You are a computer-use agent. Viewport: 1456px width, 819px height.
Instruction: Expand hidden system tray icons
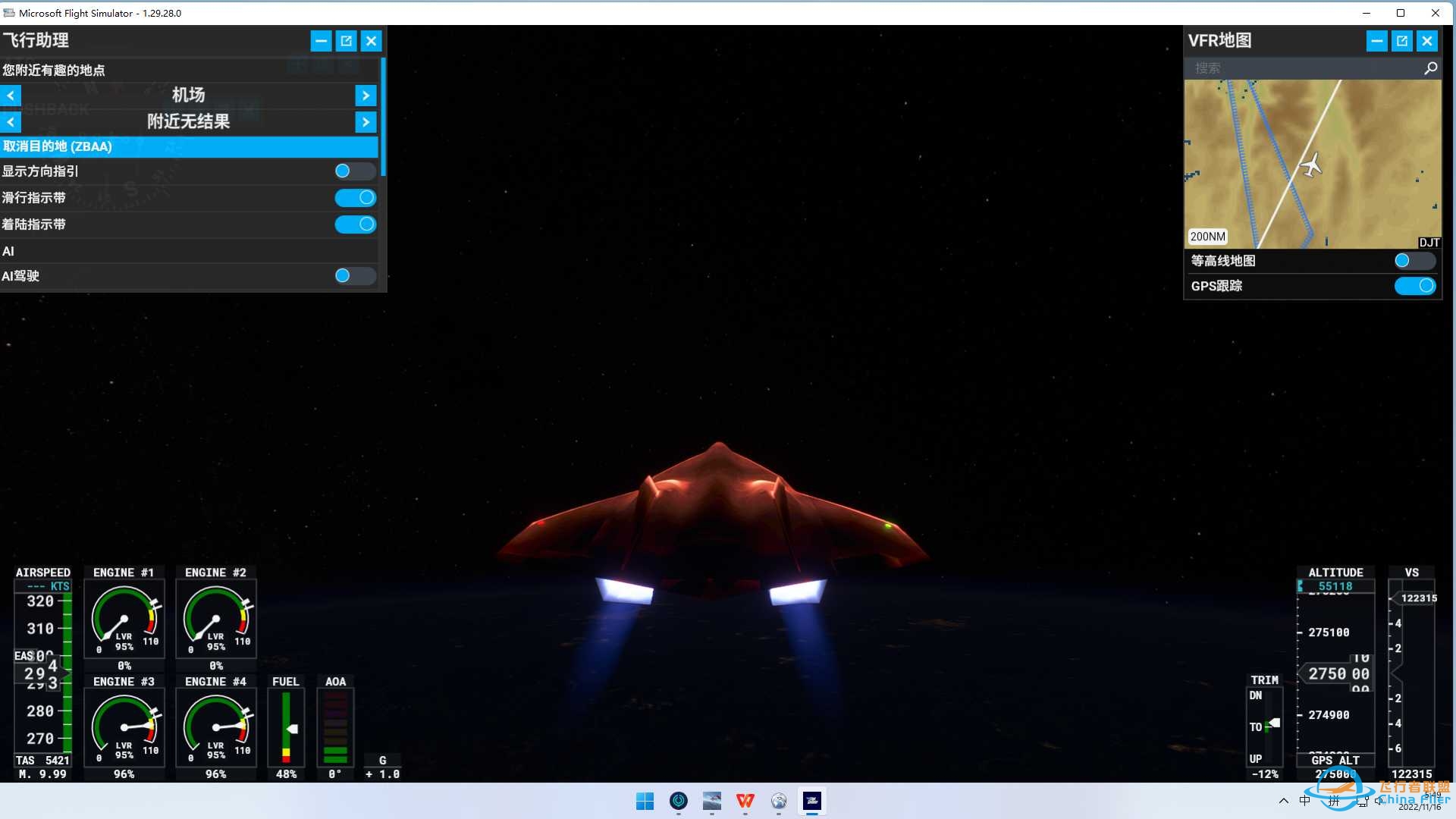(1283, 801)
